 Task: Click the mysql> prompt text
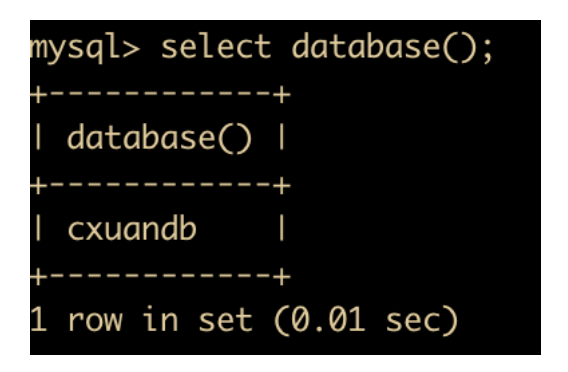tap(85, 48)
